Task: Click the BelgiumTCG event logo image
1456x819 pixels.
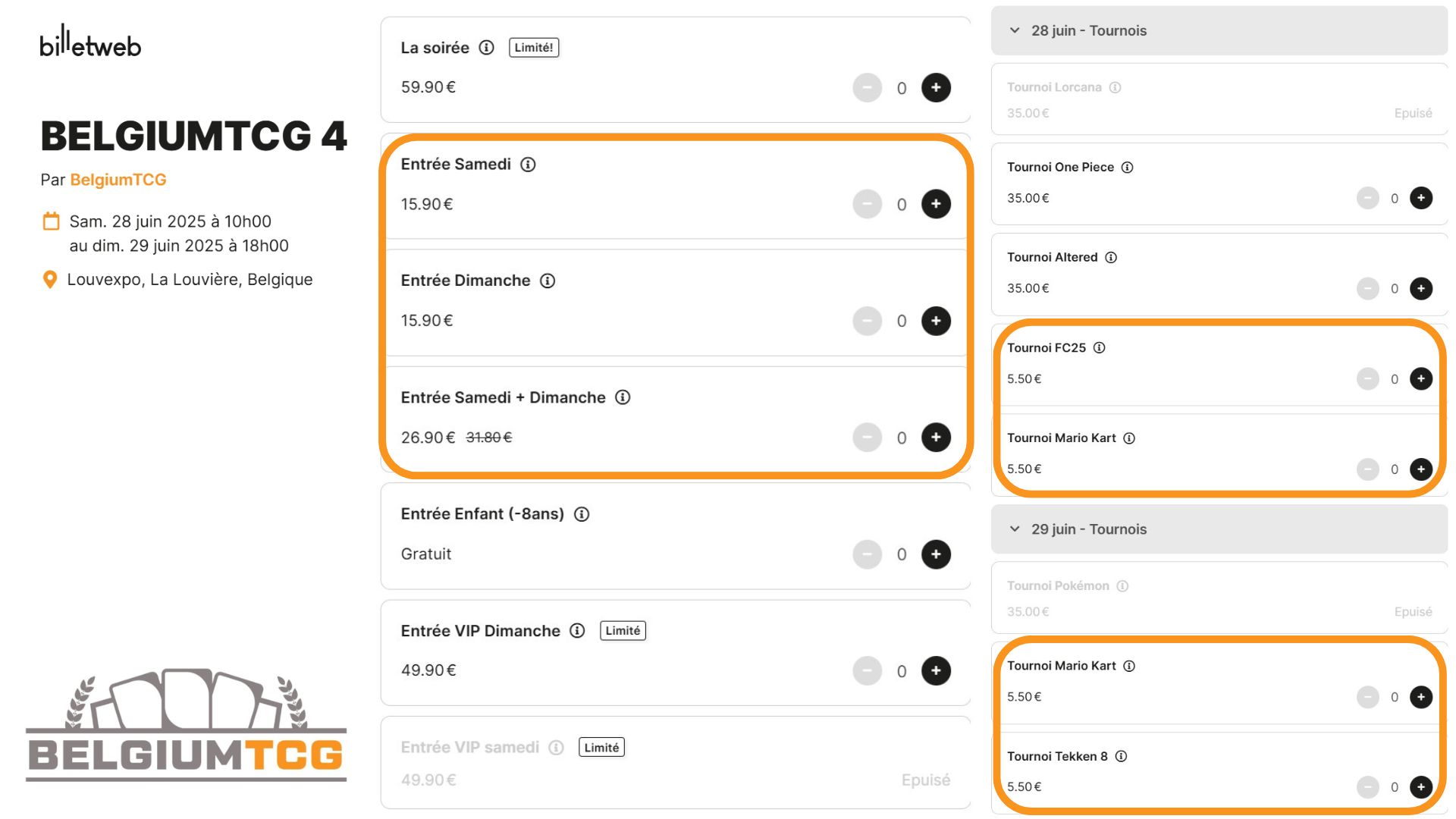Action: point(187,725)
